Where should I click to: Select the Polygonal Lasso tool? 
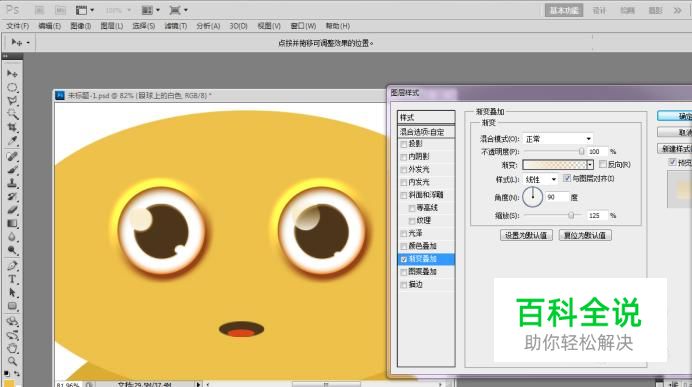(12, 100)
